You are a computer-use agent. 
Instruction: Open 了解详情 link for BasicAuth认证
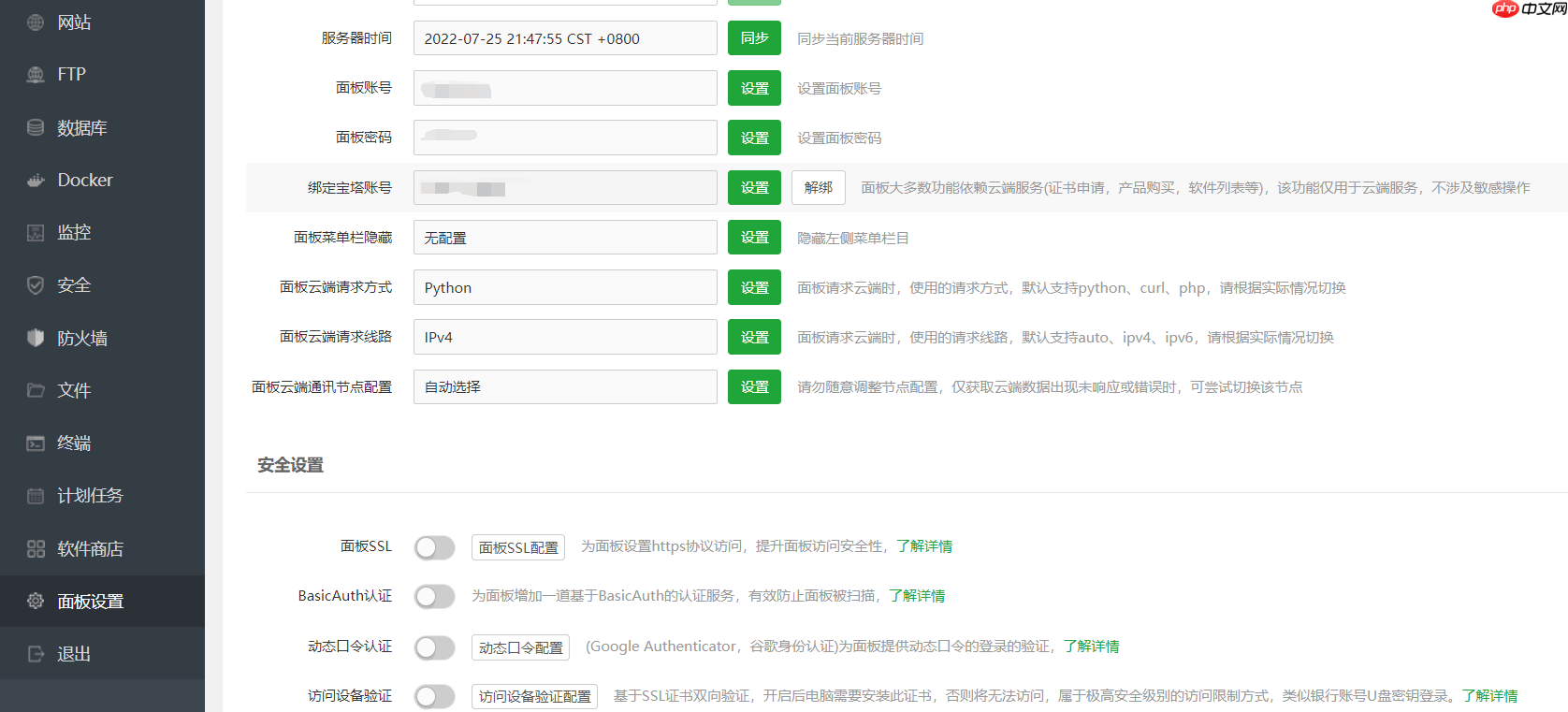coord(917,596)
